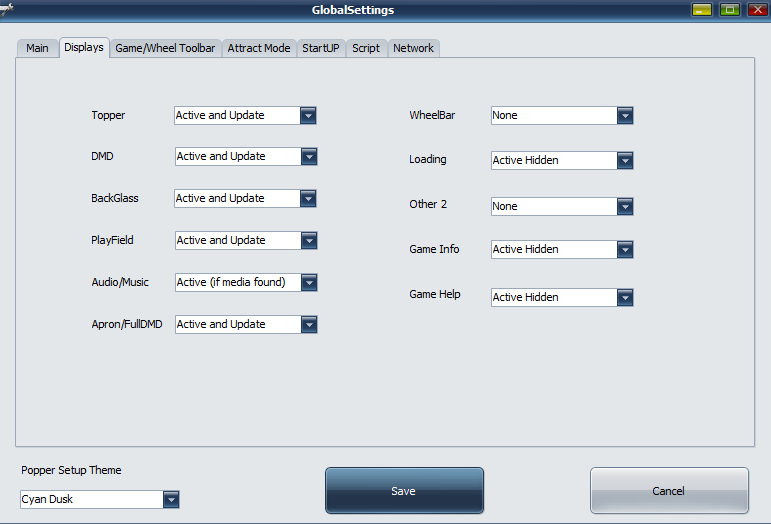Switch to the Network tab

413,48
